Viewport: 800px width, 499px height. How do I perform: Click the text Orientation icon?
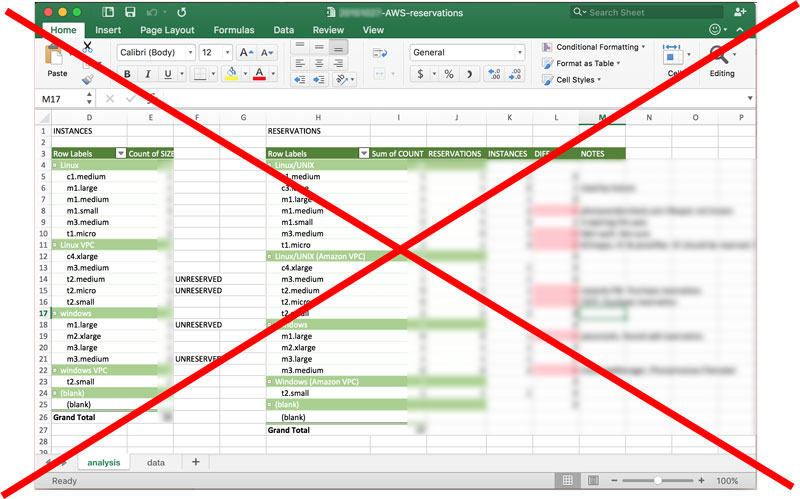(x=341, y=80)
